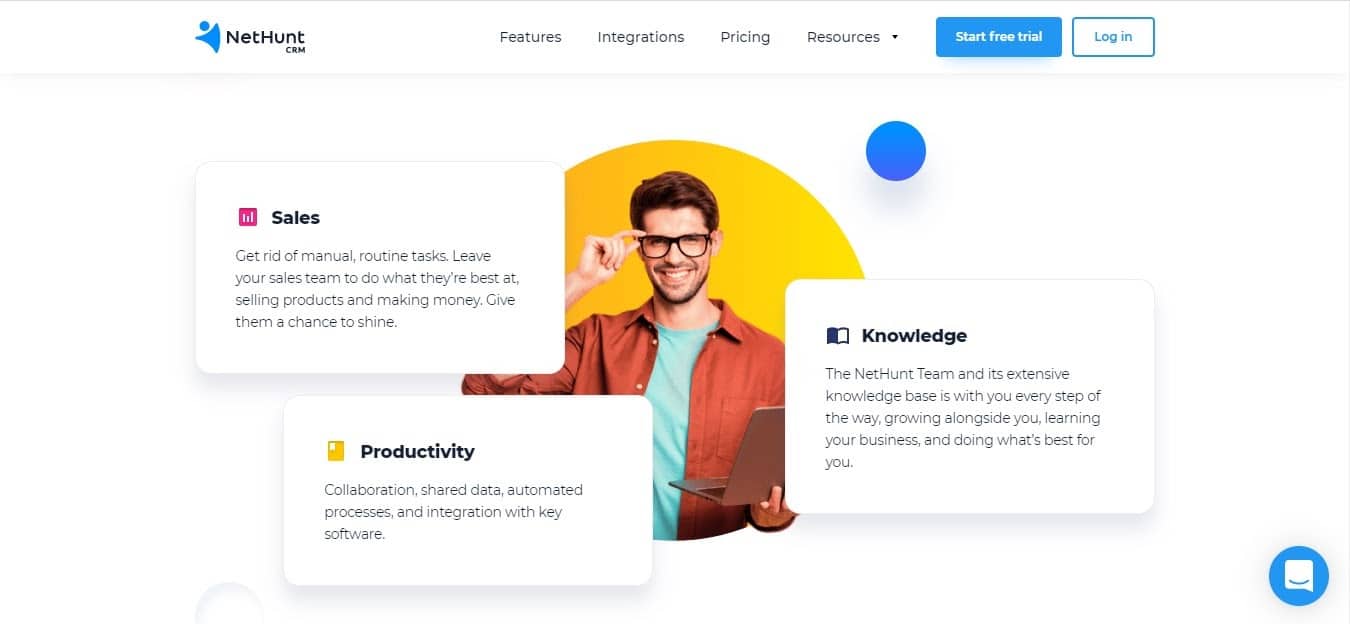Click the Knowledge open book icon
This screenshot has height=624, width=1350.
[x=837, y=336]
